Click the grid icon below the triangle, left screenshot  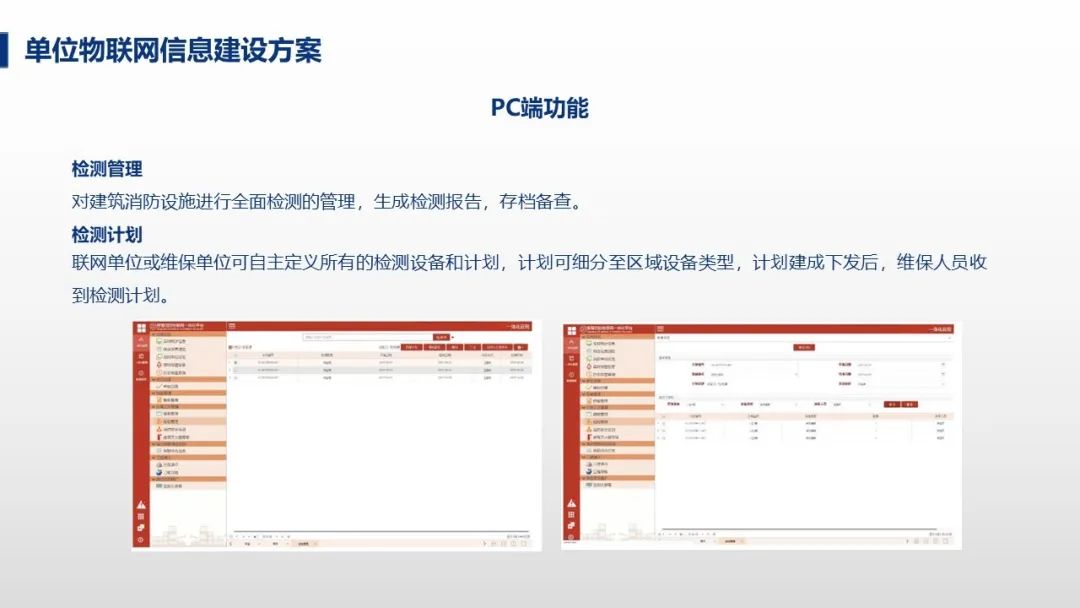[x=141, y=516]
